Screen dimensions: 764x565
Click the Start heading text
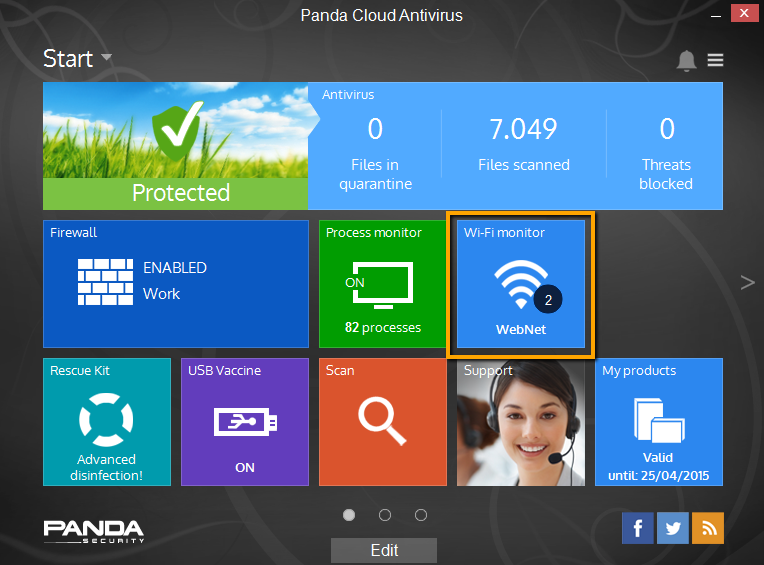click(x=68, y=59)
